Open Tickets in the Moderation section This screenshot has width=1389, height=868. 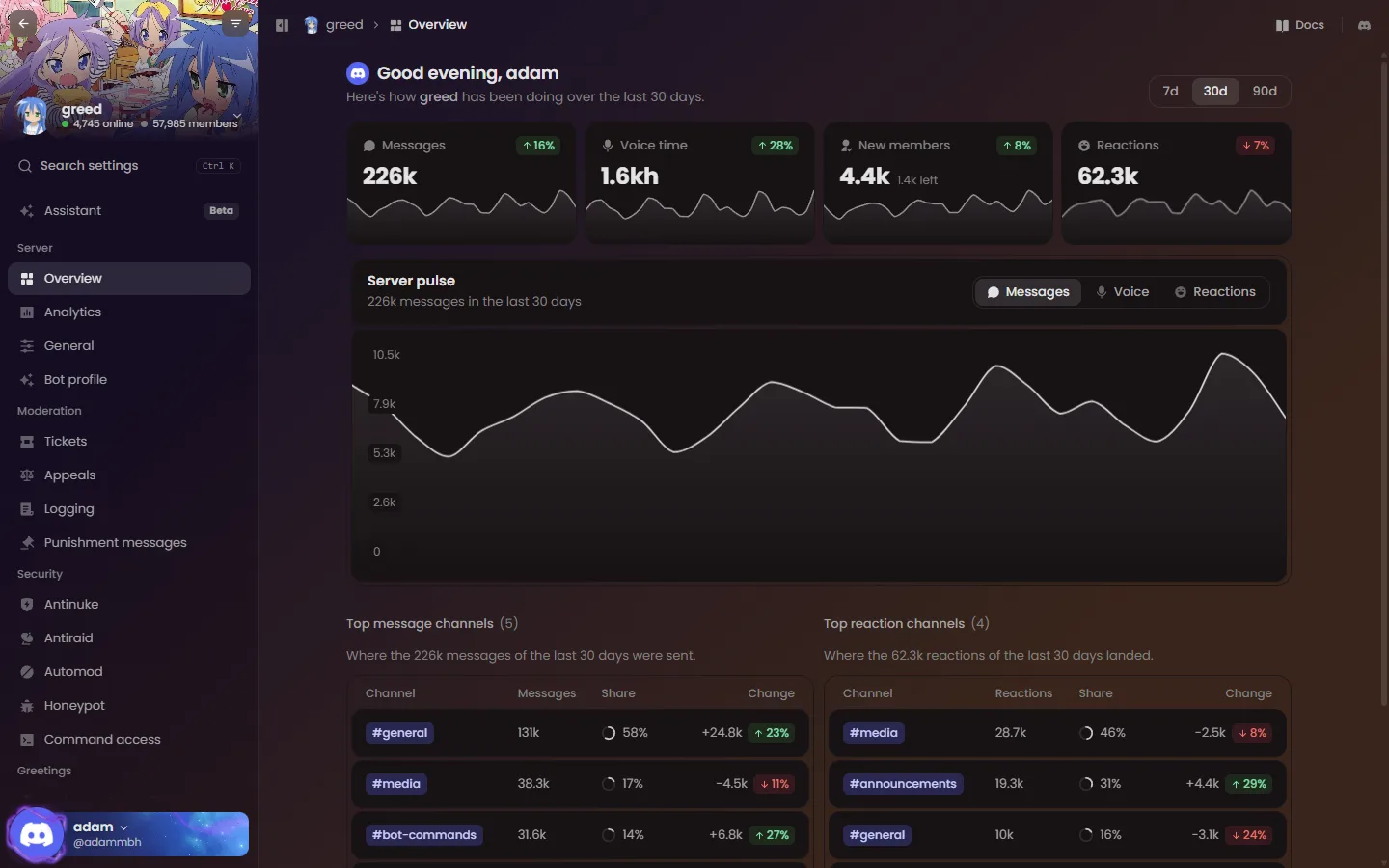pos(128,442)
